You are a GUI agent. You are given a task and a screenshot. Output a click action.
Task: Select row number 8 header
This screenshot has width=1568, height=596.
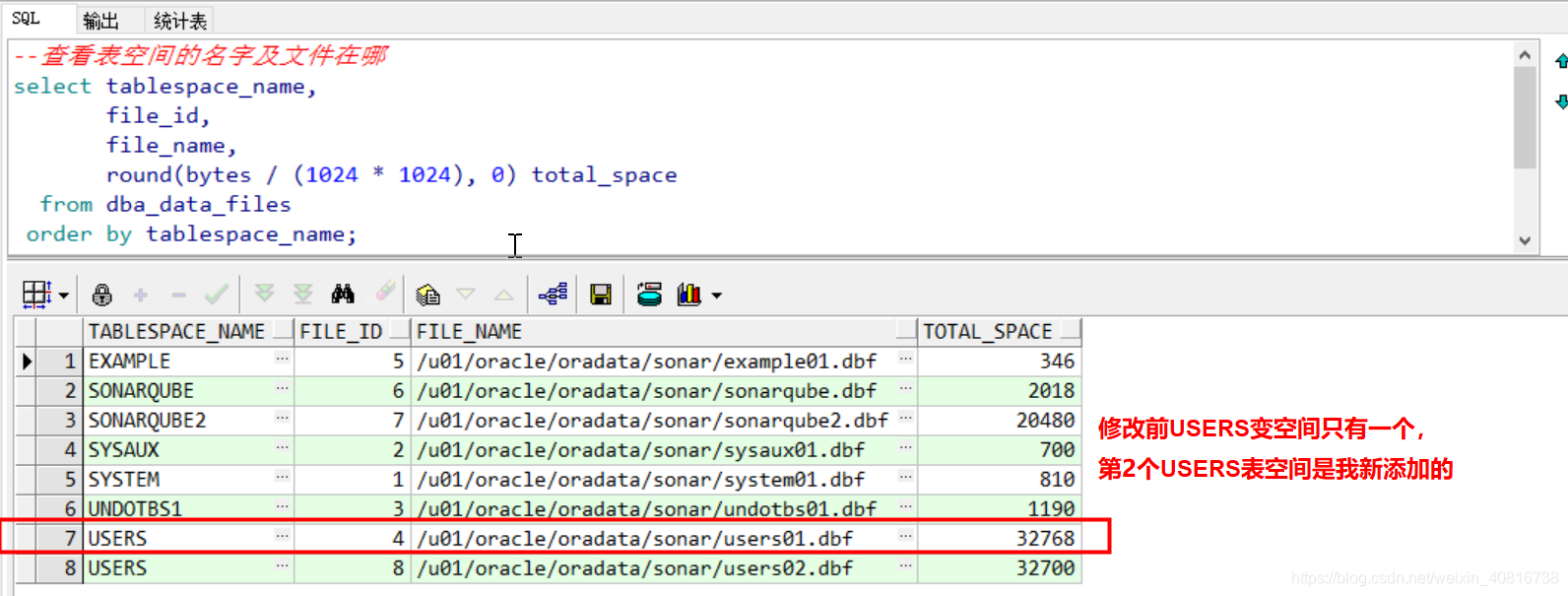pos(59,568)
